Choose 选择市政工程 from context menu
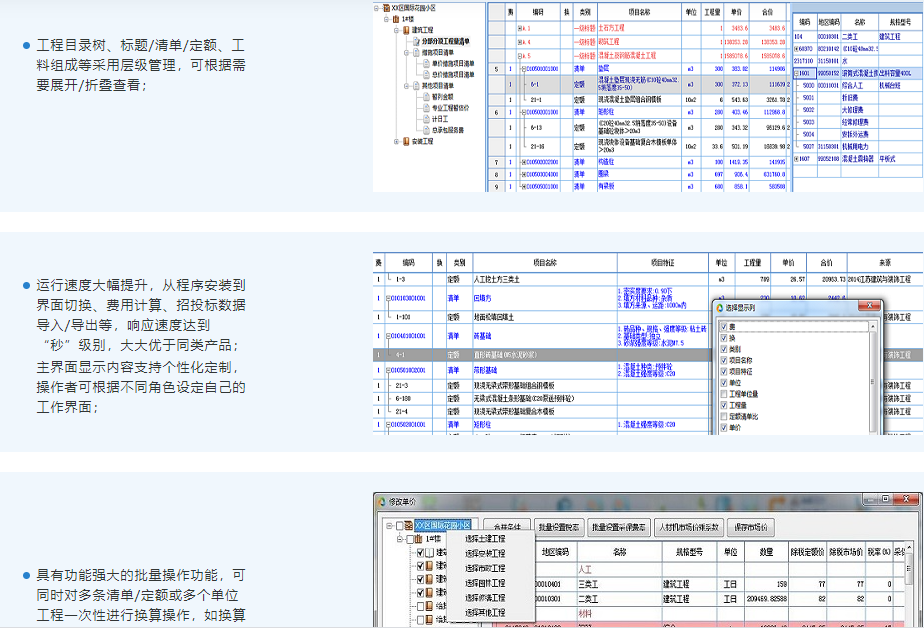924x629 pixels. coord(485,567)
